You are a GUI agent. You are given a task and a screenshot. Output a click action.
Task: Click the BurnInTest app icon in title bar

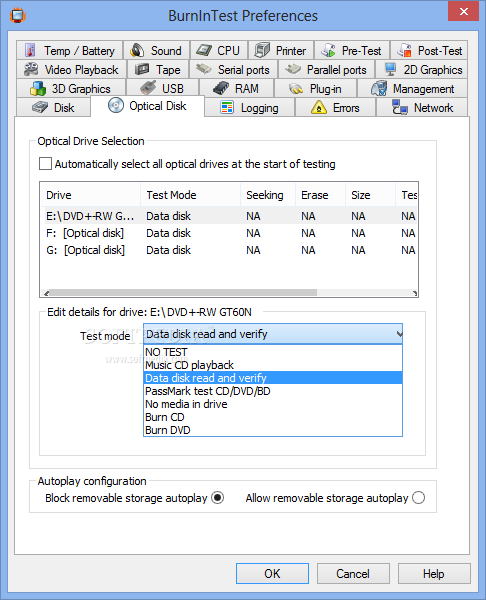coord(18,16)
